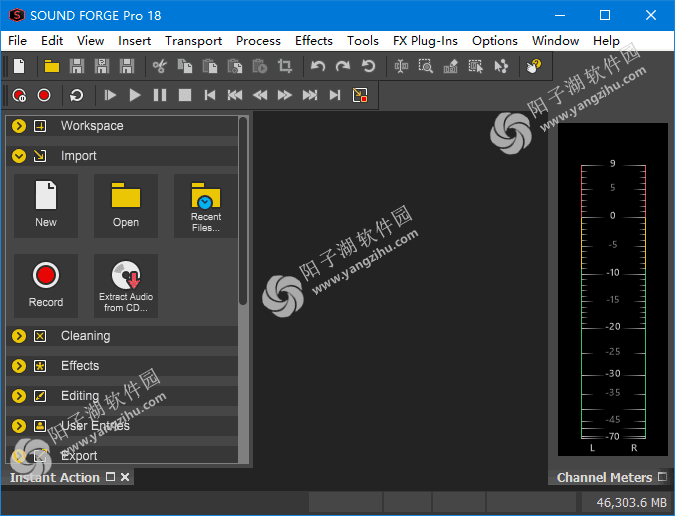Image resolution: width=675 pixels, height=516 pixels.
Task: Start recording with the red Record transport button
Action: [44, 95]
